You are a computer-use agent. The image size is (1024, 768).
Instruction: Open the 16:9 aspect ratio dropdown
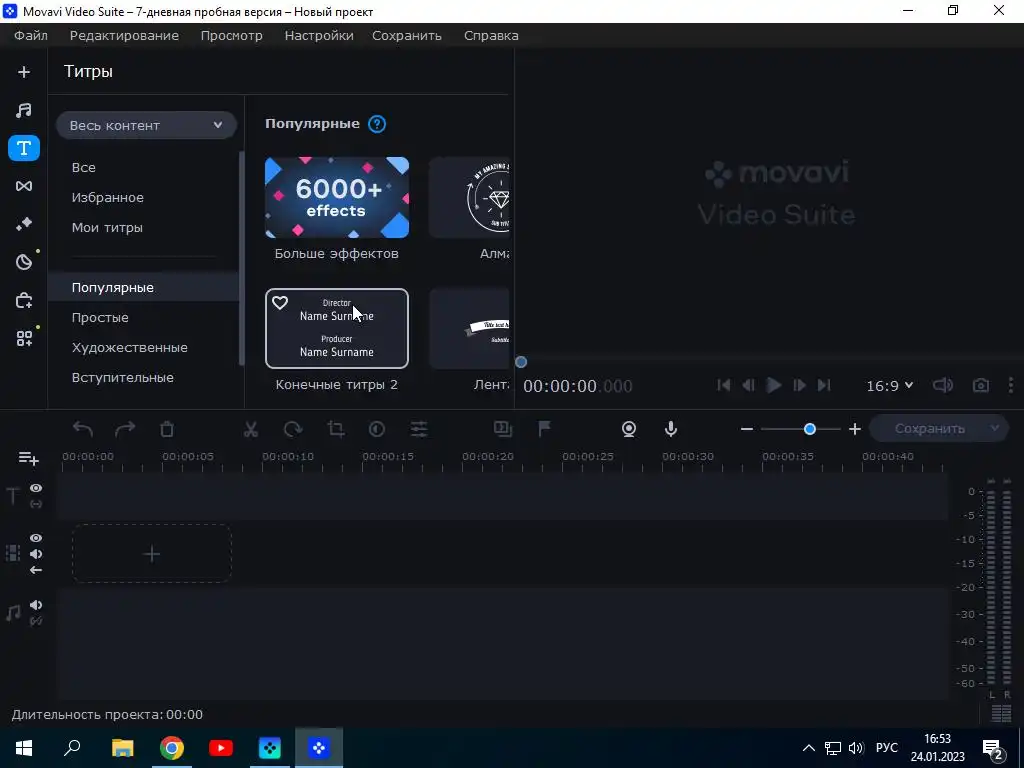click(889, 386)
